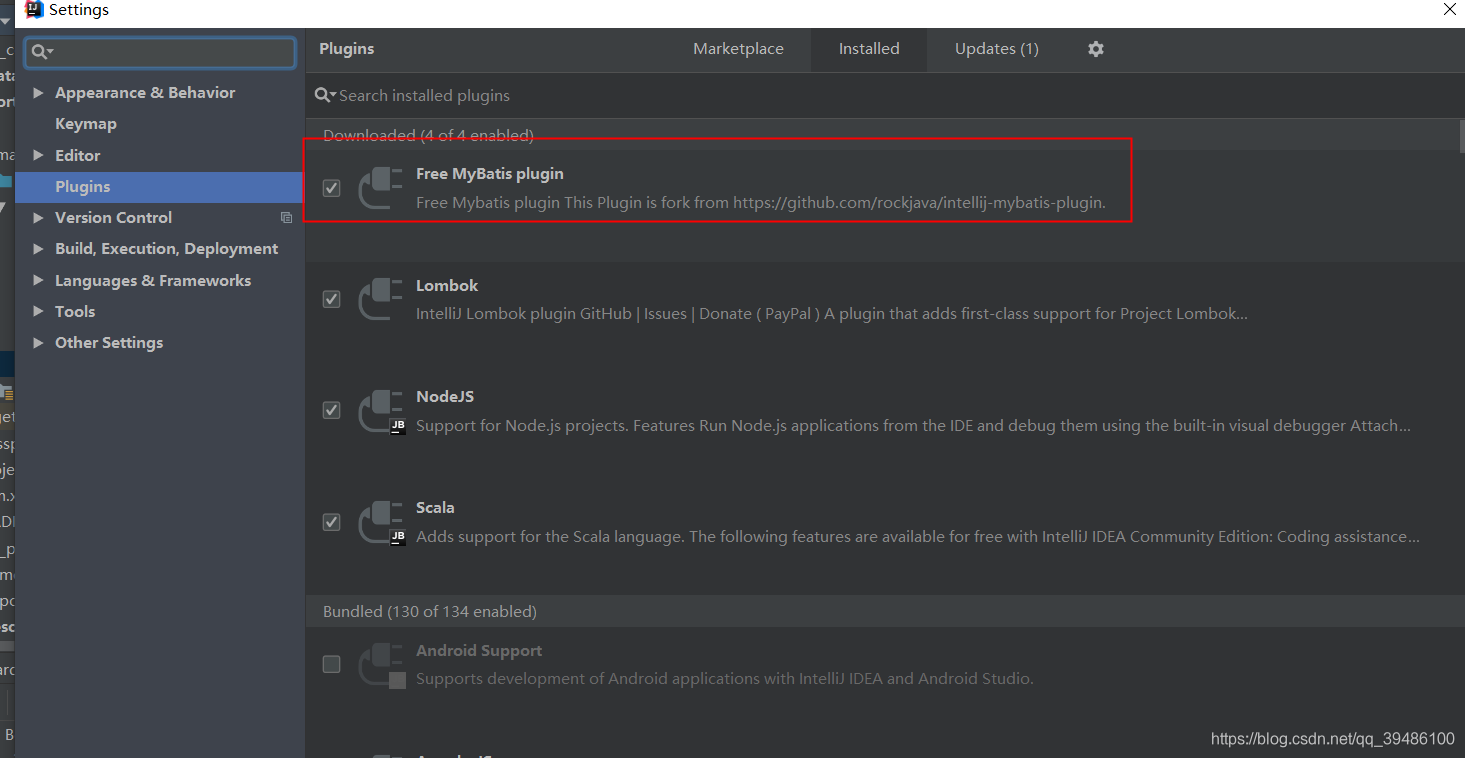Click the Lombok GitHub Issues Donate description
The image size is (1465, 758).
coord(832,313)
